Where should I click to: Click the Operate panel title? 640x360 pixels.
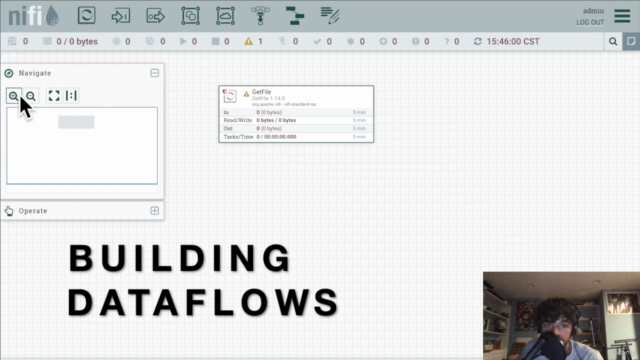point(33,211)
